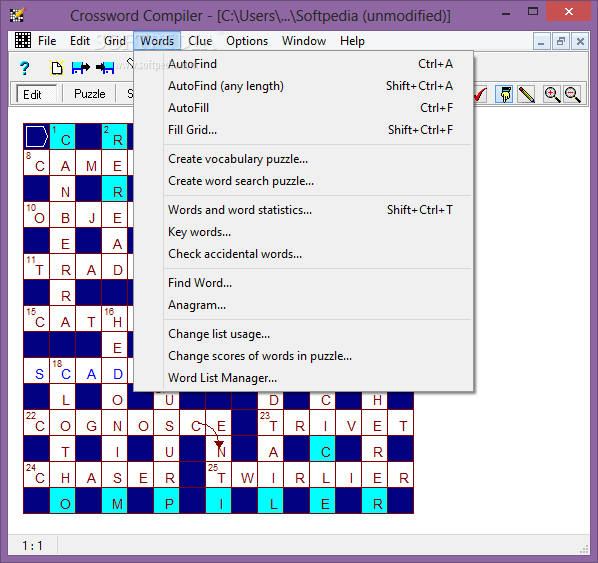The width and height of the screenshot is (598, 563).
Task: Select the pointing hand tool icon
Action: (x=505, y=94)
